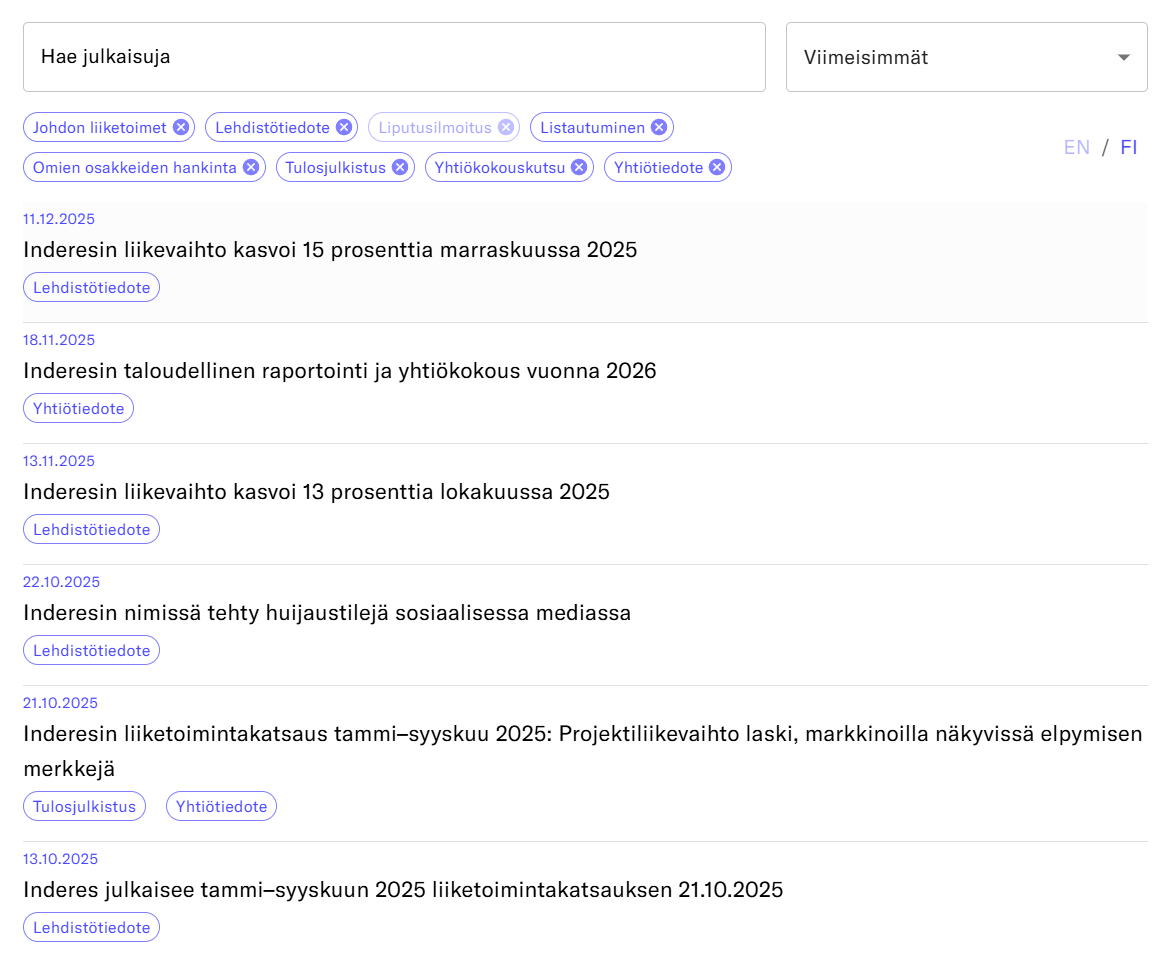Remove Listautuminen filter with its X icon

pos(659,127)
